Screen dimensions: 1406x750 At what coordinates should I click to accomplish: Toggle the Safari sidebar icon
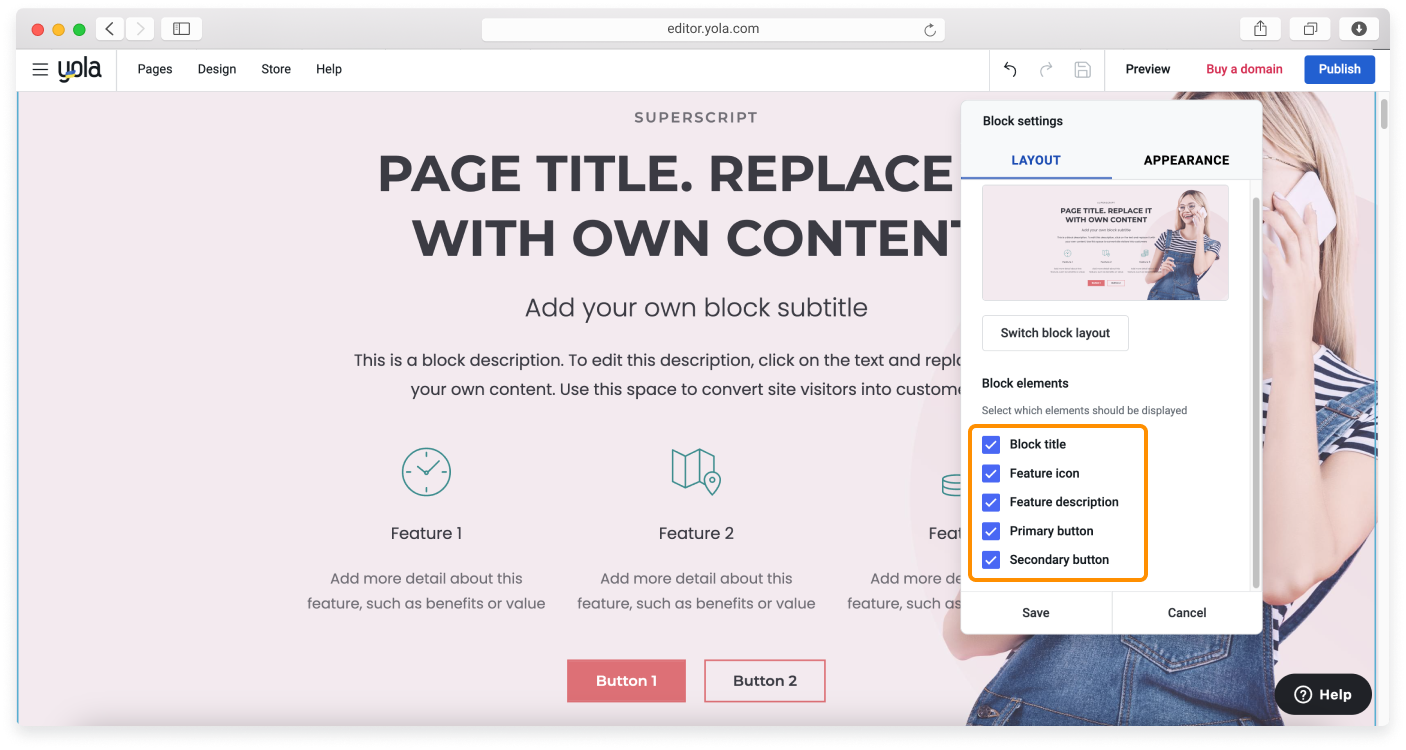pyautogui.click(x=181, y=29)
